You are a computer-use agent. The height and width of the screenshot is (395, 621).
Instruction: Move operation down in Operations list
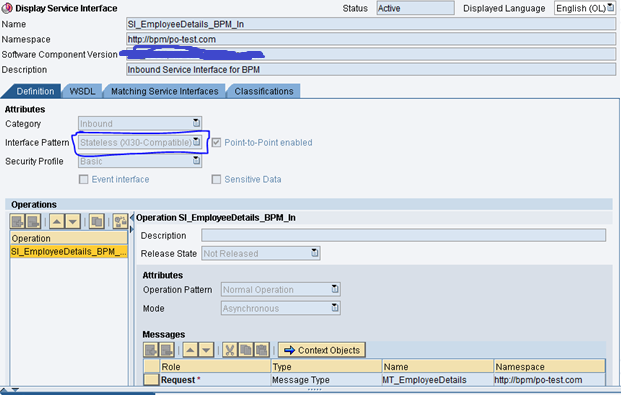coord(73,221)
